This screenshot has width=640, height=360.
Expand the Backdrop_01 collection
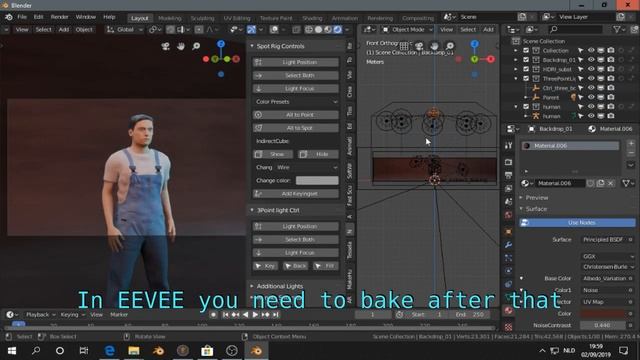click(516, 60)
